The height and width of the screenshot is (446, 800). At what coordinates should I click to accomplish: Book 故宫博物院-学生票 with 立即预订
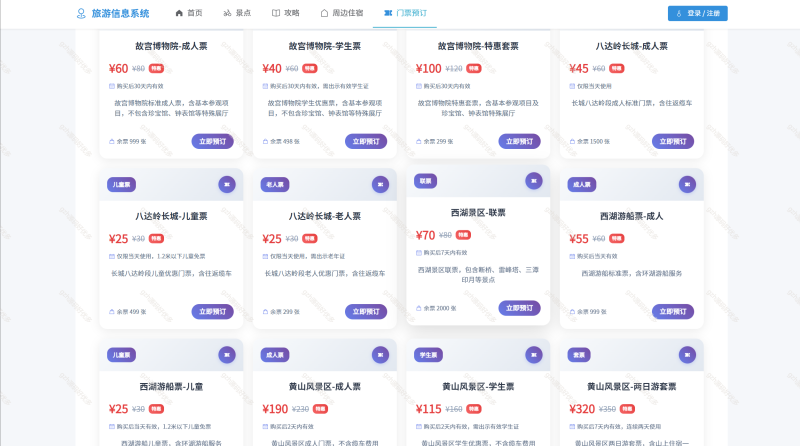[x=366, y=141]
